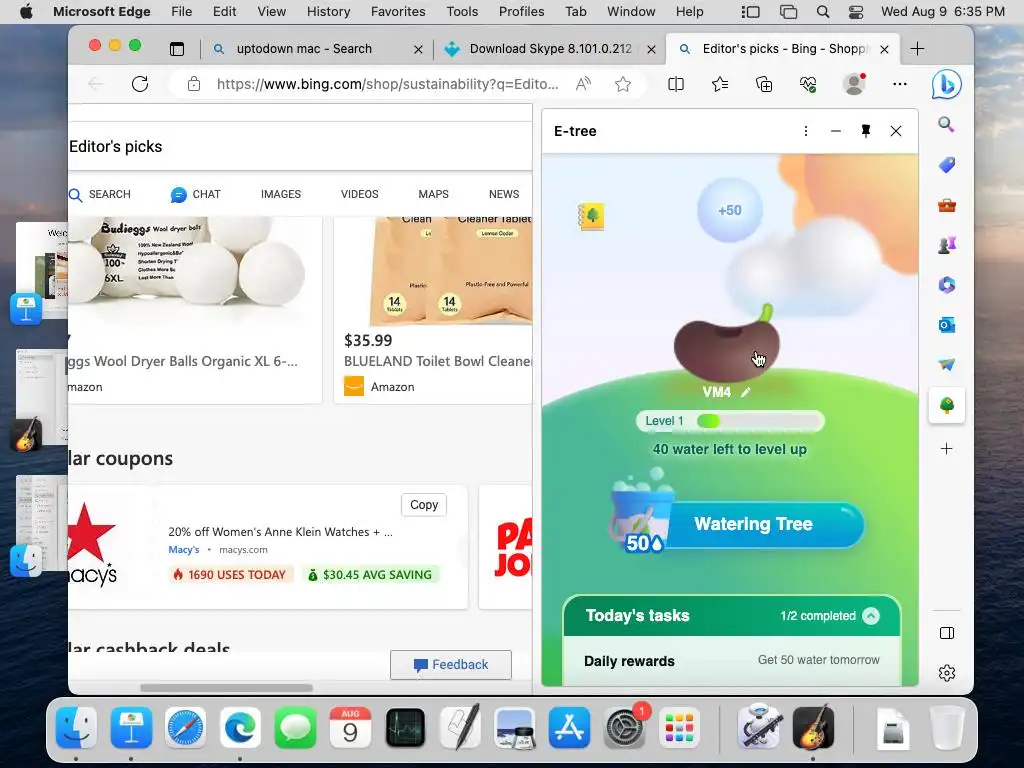
Task: Open the profile avatar menu
Action: coord(854,84)
